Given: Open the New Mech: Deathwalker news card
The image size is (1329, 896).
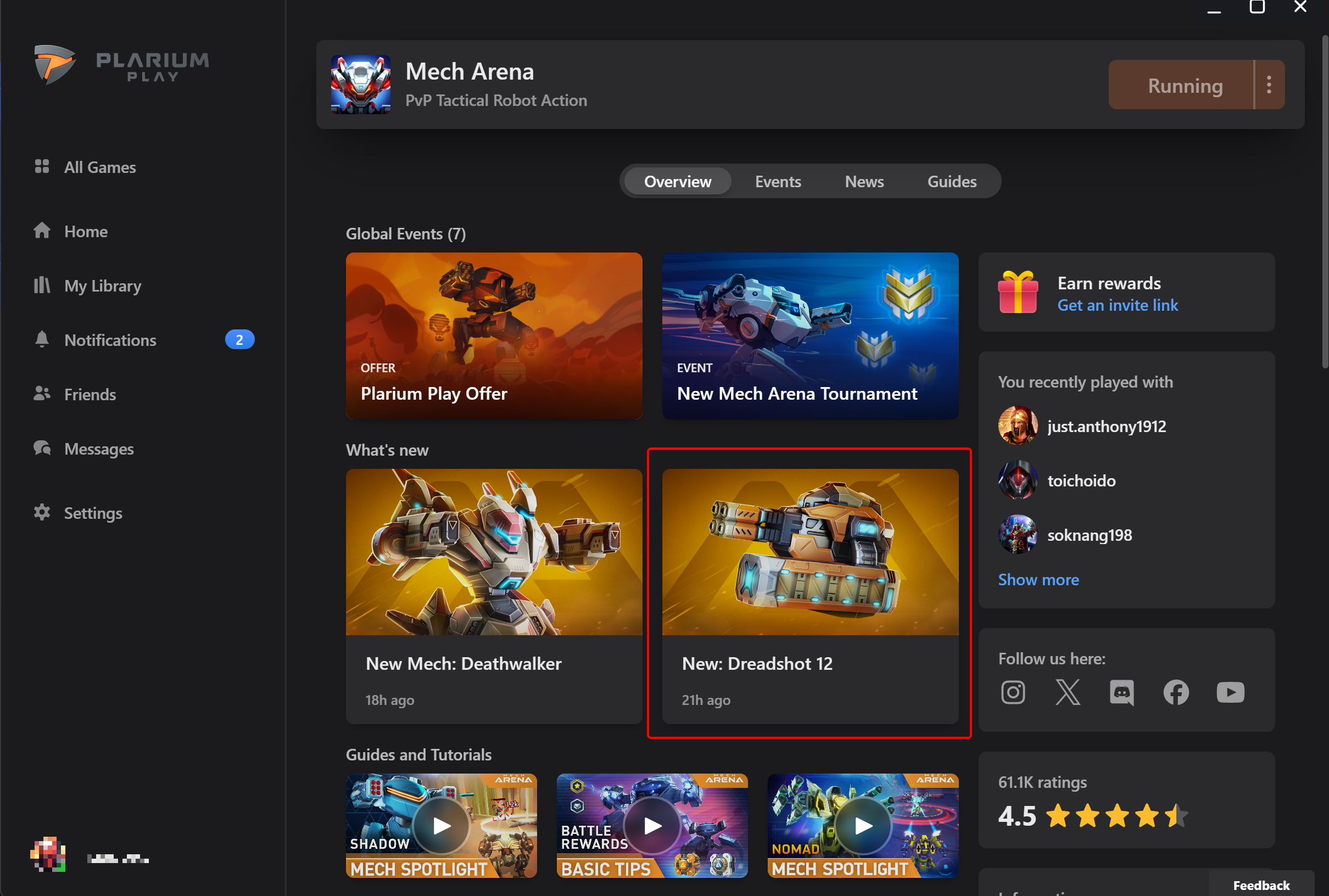Looking at the screenshot, I should click(x=494, y=596).
